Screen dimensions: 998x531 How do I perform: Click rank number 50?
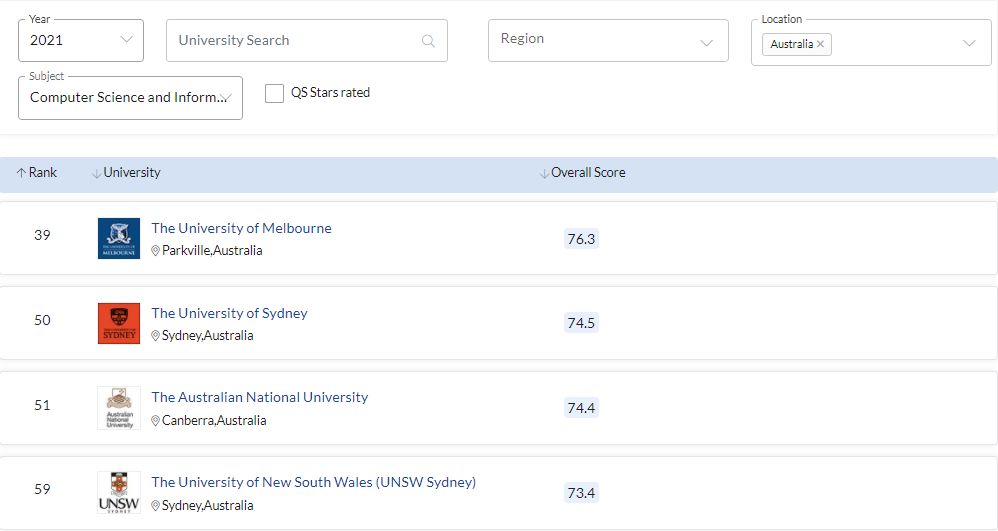point(42,320)
